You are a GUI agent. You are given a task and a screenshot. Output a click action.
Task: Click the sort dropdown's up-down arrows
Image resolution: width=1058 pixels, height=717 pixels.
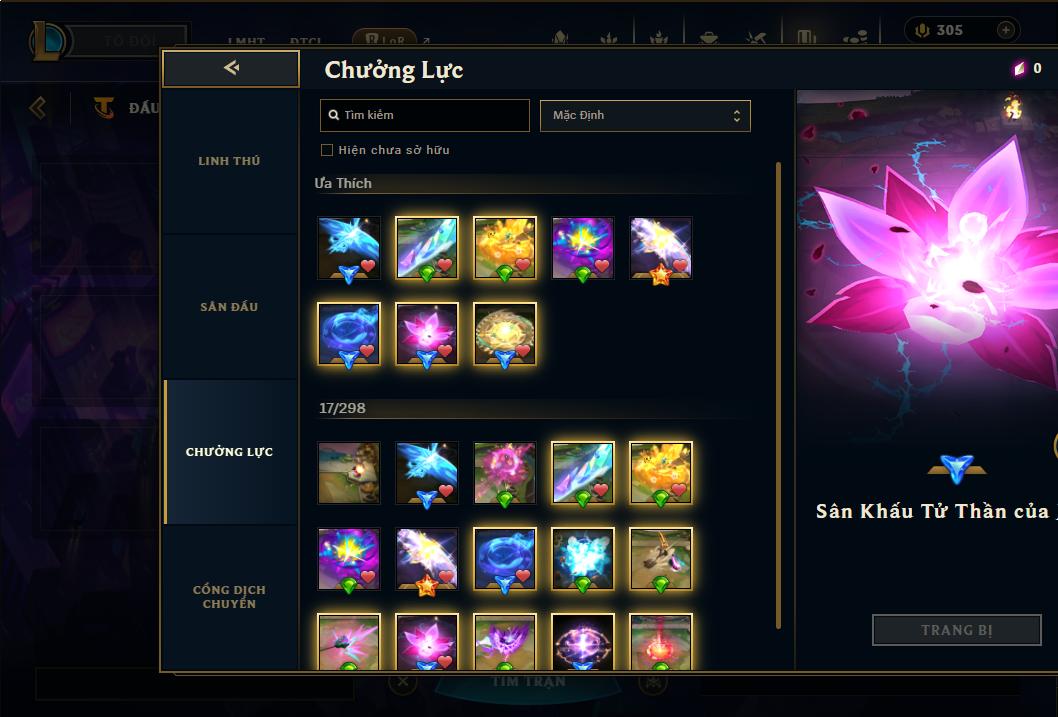point(737,116)
